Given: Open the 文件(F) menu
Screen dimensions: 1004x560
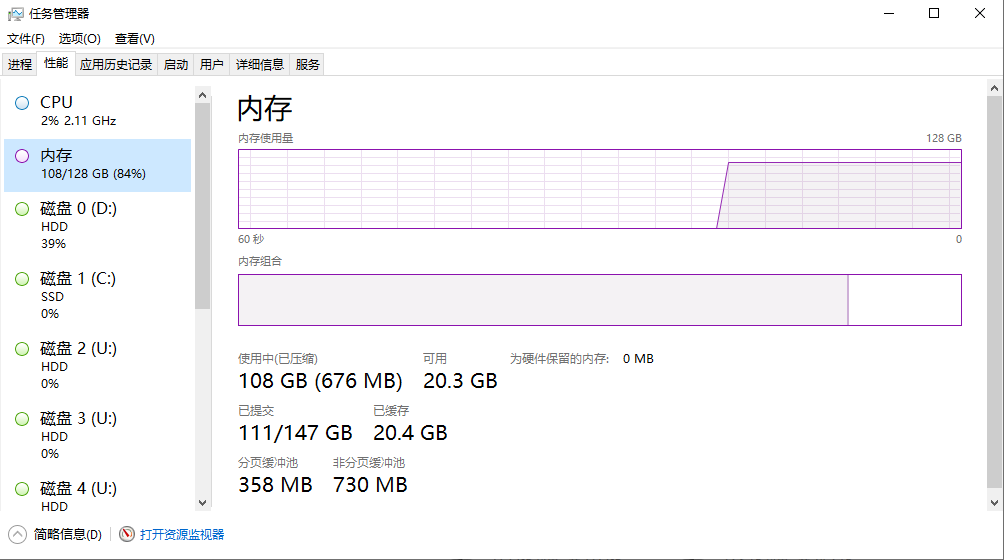Looking at the screenshot, I should [26, 39].
